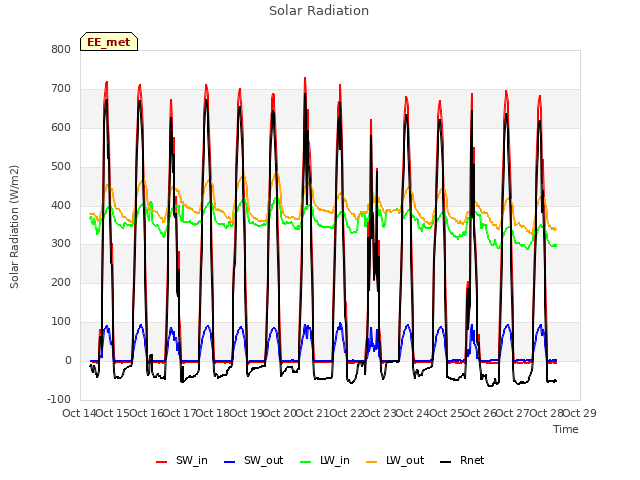Click the 300 y-axis tick label
Screen dimensions: 640x480
(x=61, y=244)
